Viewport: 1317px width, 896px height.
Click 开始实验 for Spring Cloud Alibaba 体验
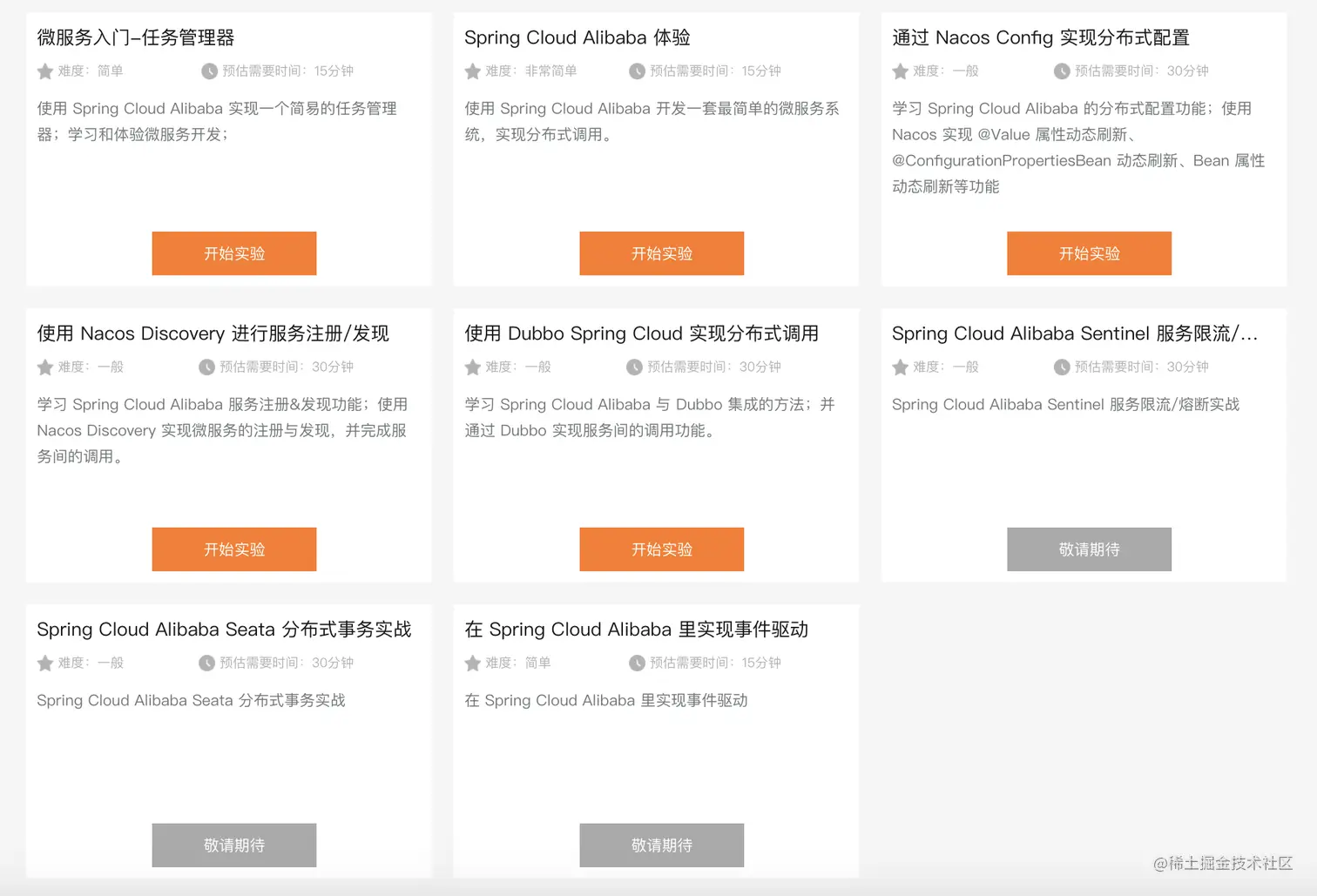(x=662, y=253)
